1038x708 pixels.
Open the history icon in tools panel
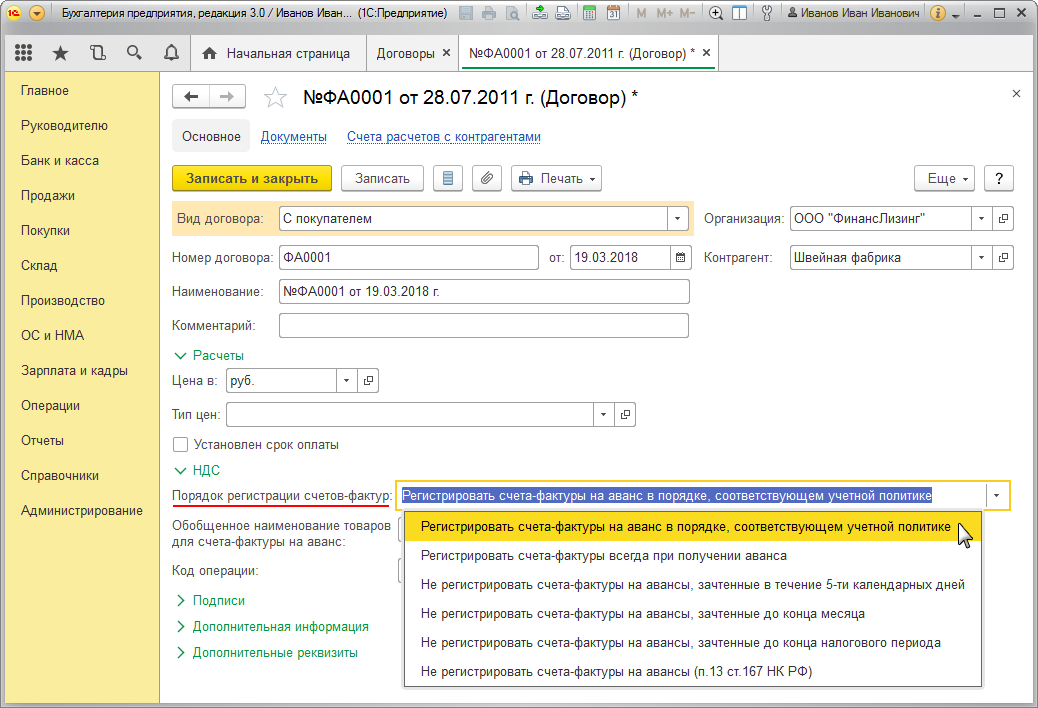[98, 53]
